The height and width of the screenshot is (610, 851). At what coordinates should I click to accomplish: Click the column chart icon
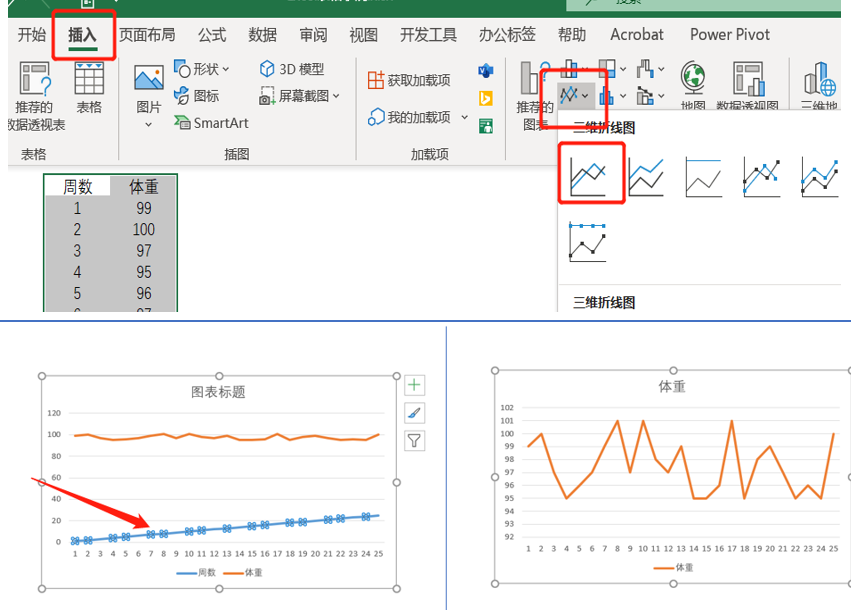569,68
